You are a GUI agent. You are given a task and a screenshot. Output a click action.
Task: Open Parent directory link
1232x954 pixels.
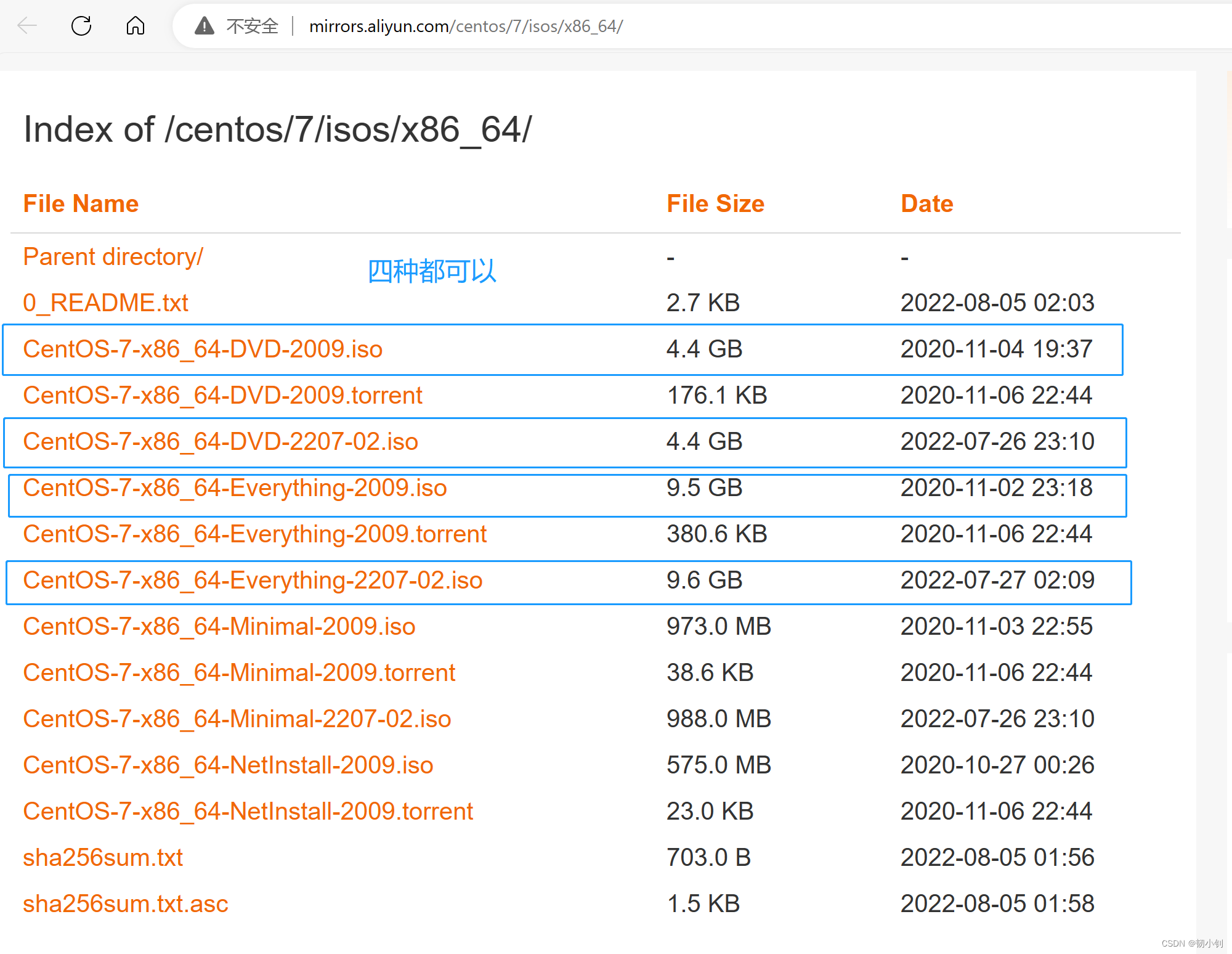(113, 256)
